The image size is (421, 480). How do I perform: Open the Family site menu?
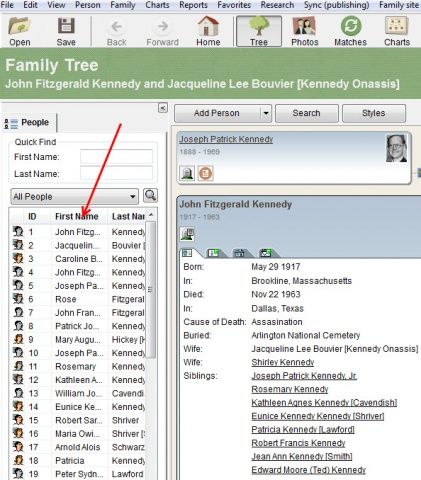click(399, 5)
